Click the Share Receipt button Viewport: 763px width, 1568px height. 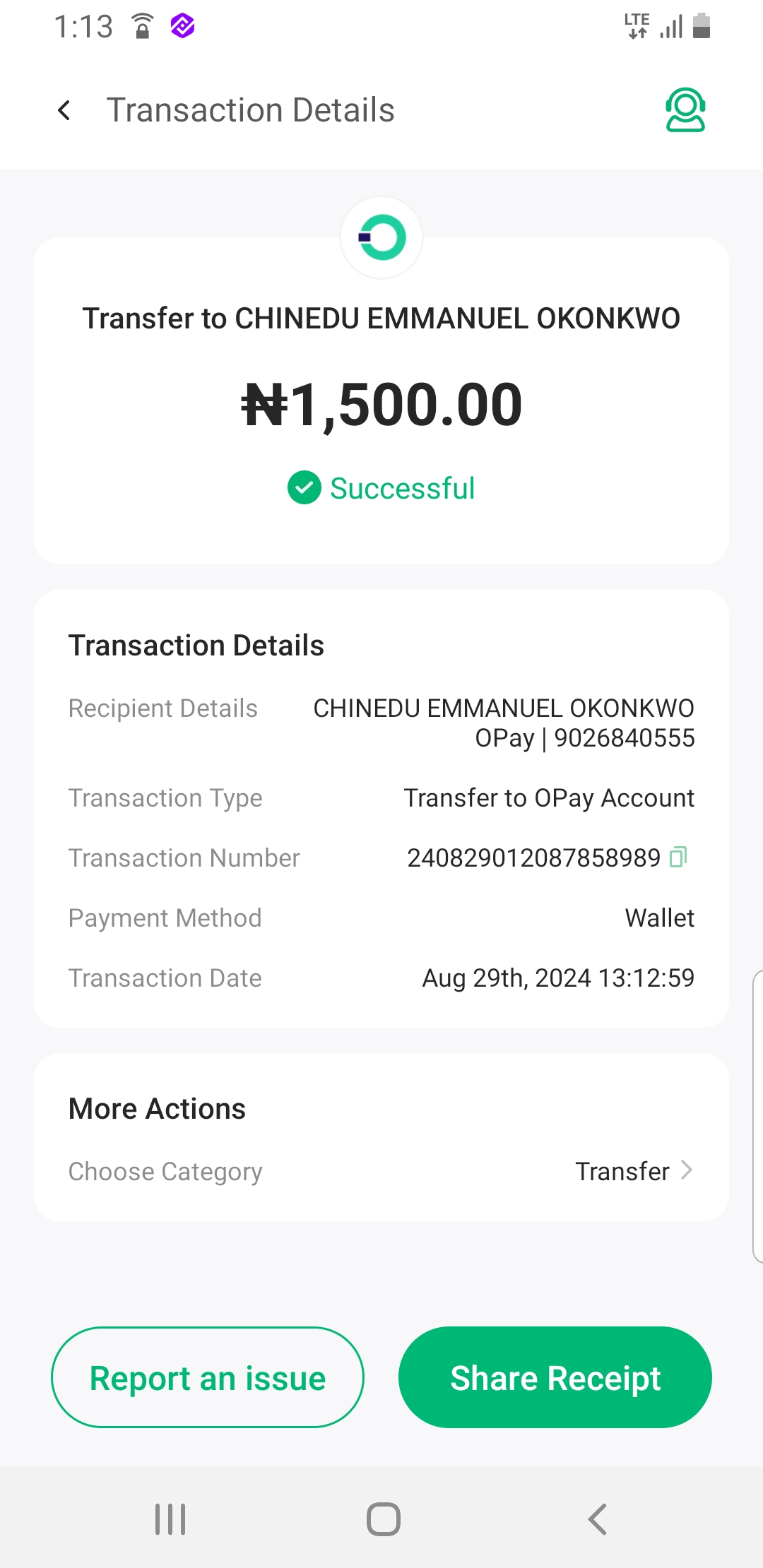coord(555,1377)
